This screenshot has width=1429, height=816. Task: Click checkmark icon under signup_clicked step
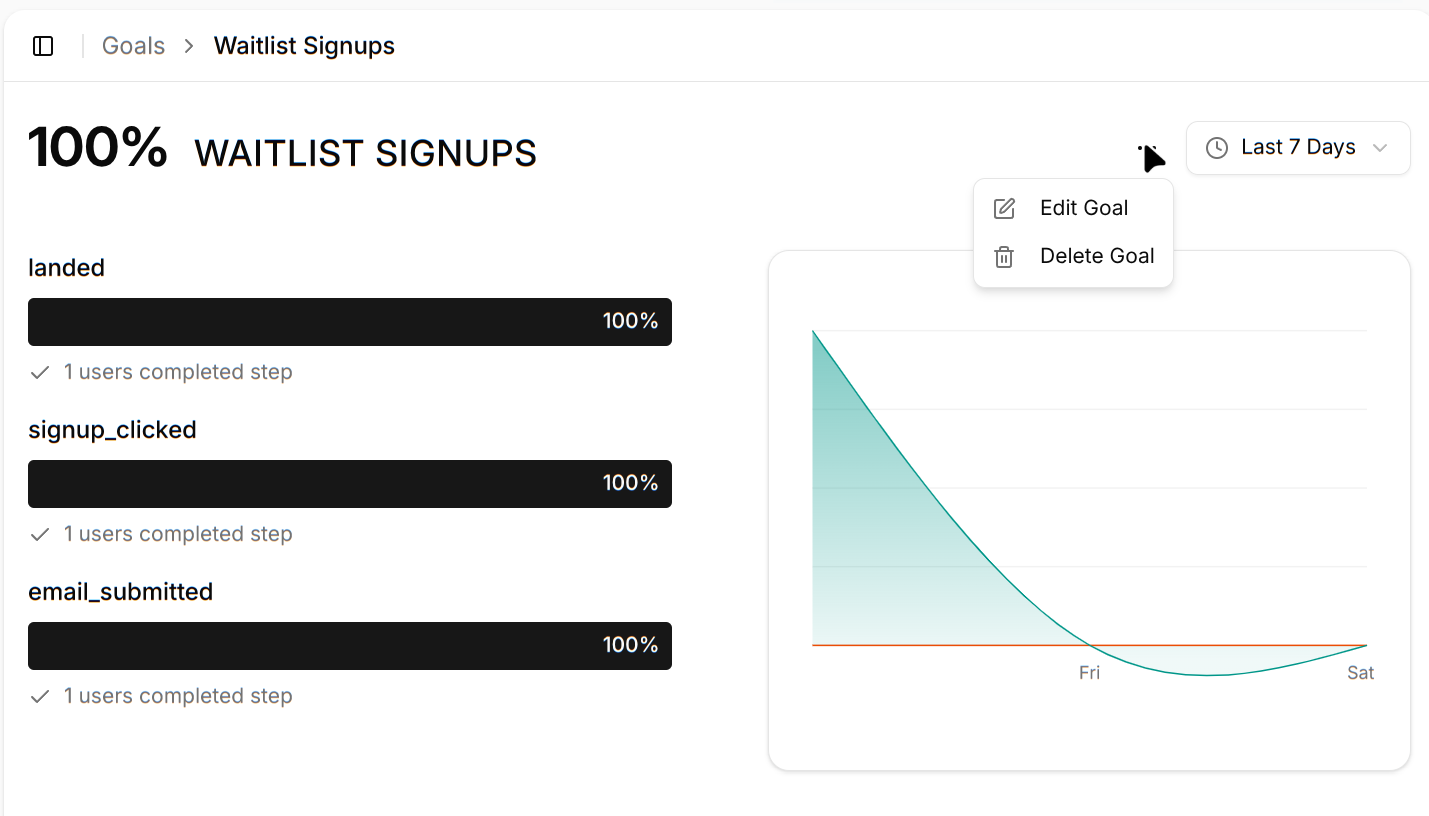pos(40,535)
